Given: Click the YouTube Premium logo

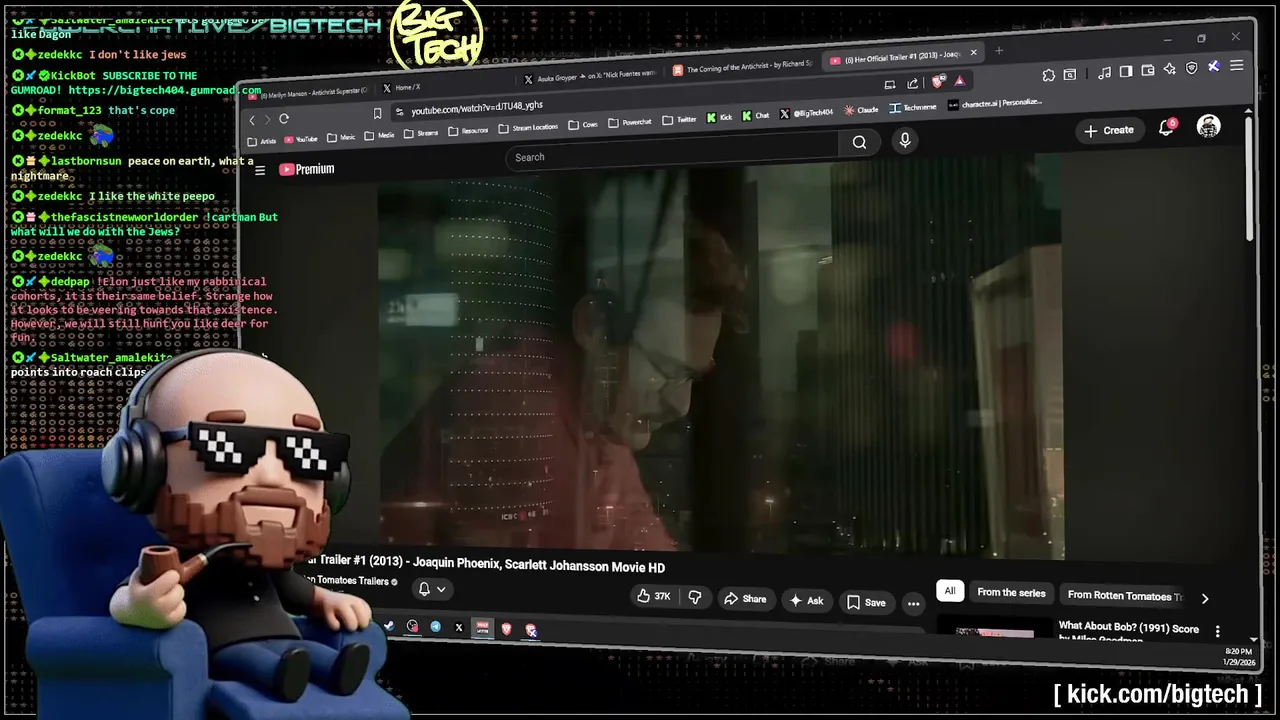Looking at the screenshot, I should pyautogui.click(x=307, y=170).
